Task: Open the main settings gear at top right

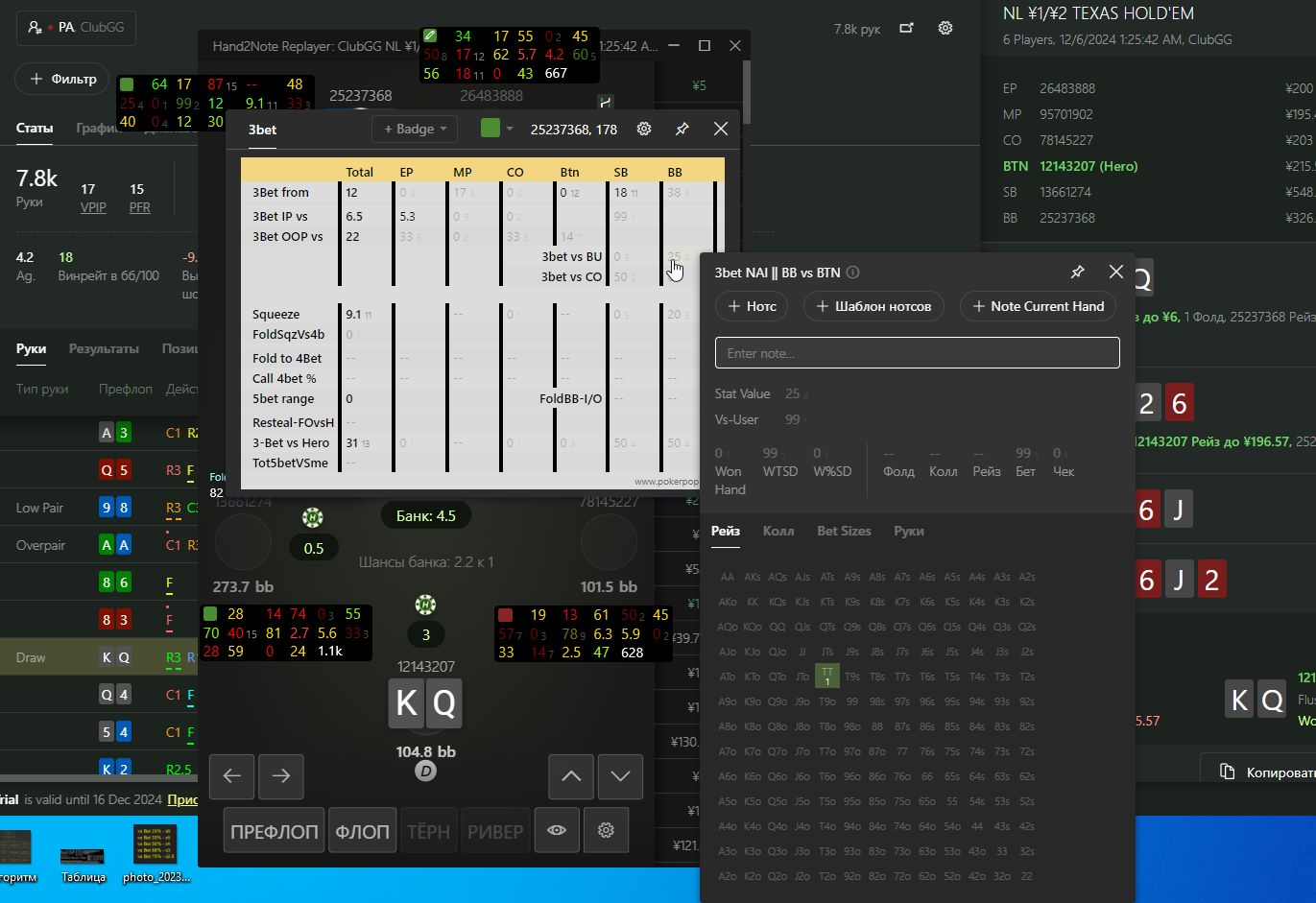Action: 945,28
